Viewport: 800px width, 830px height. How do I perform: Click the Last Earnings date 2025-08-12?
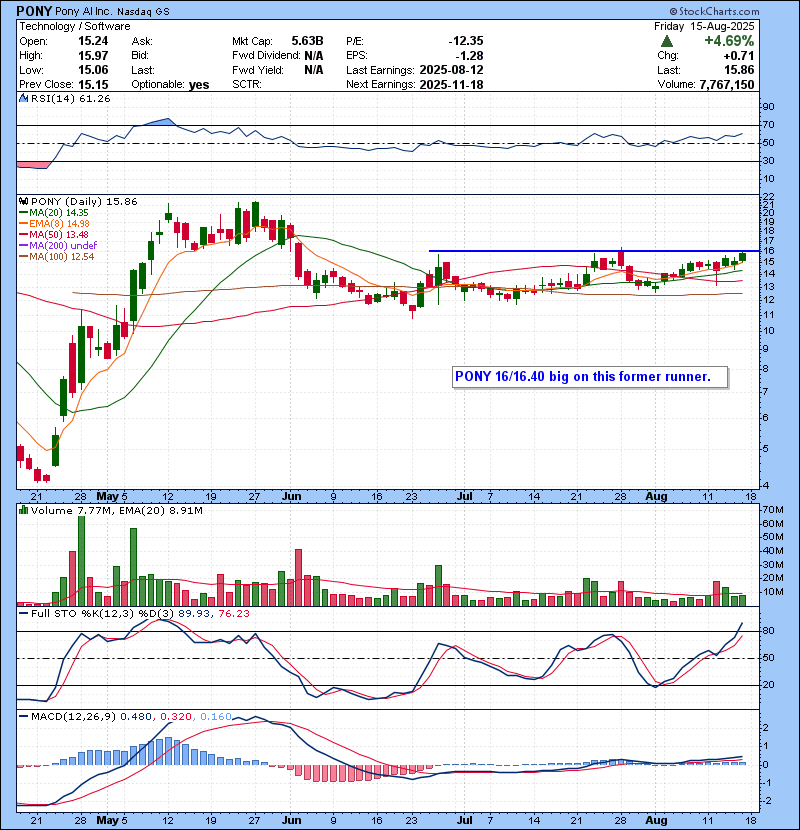(452, 70)
